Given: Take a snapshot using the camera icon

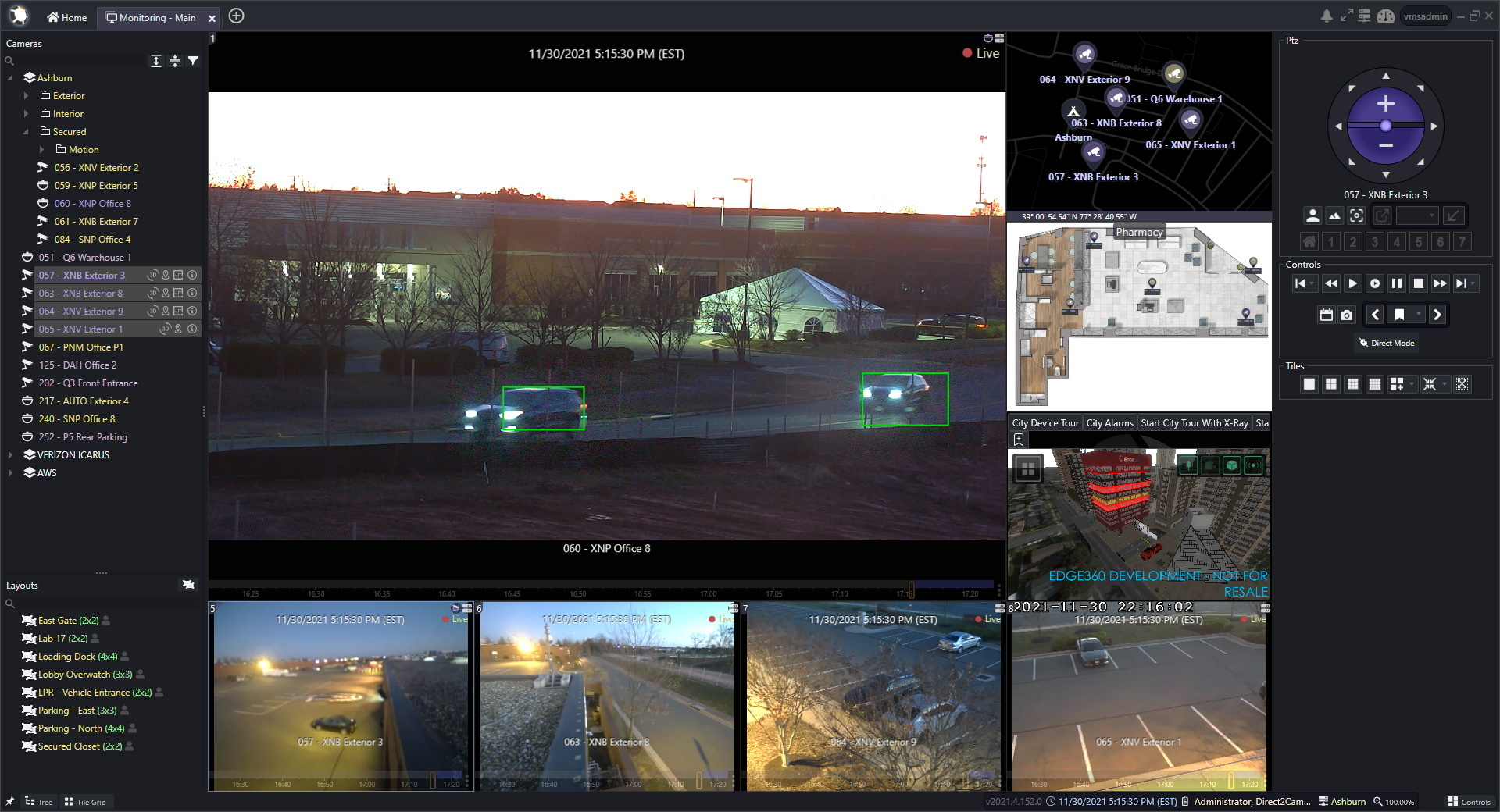Looking at the screenshot, I should [1347, 315].
